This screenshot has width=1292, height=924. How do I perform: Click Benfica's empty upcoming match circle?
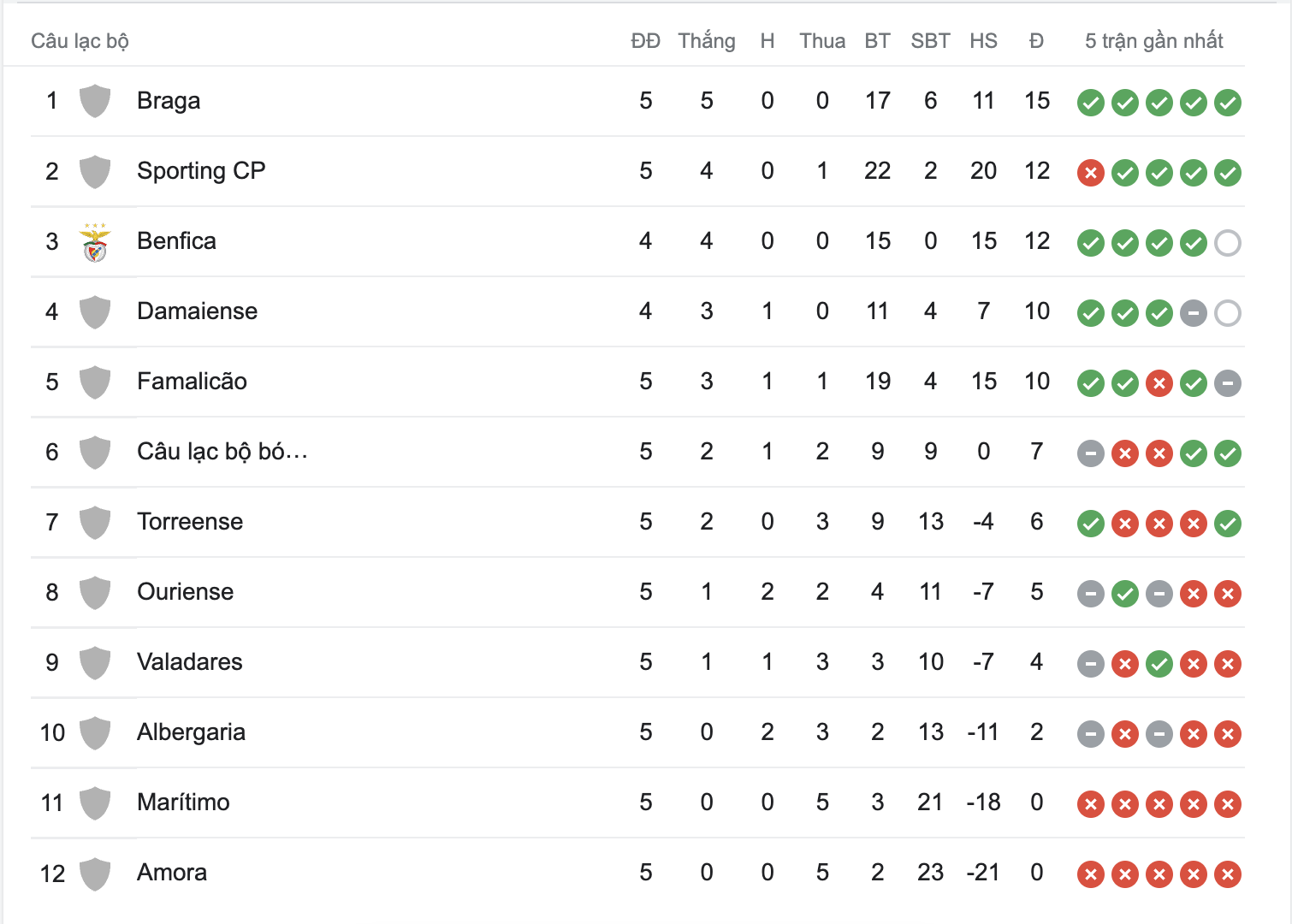tap(1227, 243)
